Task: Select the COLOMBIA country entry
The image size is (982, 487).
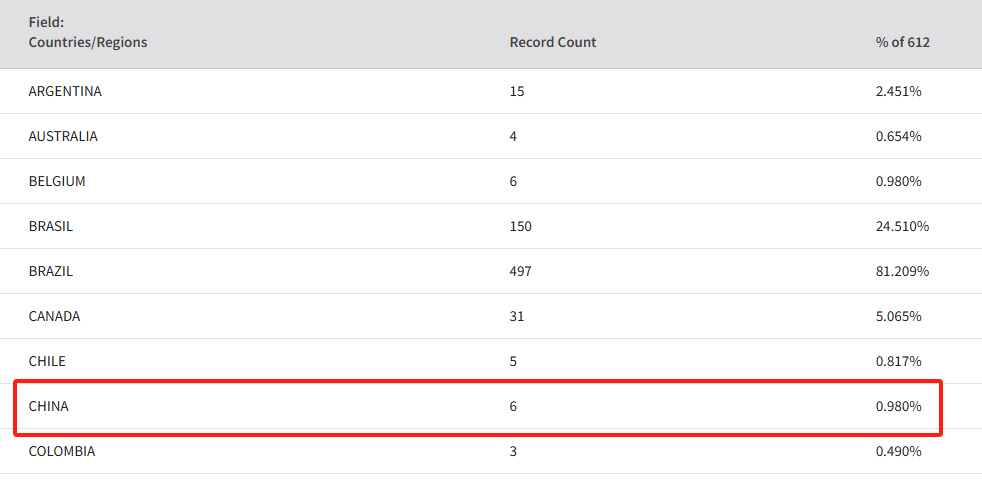Action: tap(62, 451)
